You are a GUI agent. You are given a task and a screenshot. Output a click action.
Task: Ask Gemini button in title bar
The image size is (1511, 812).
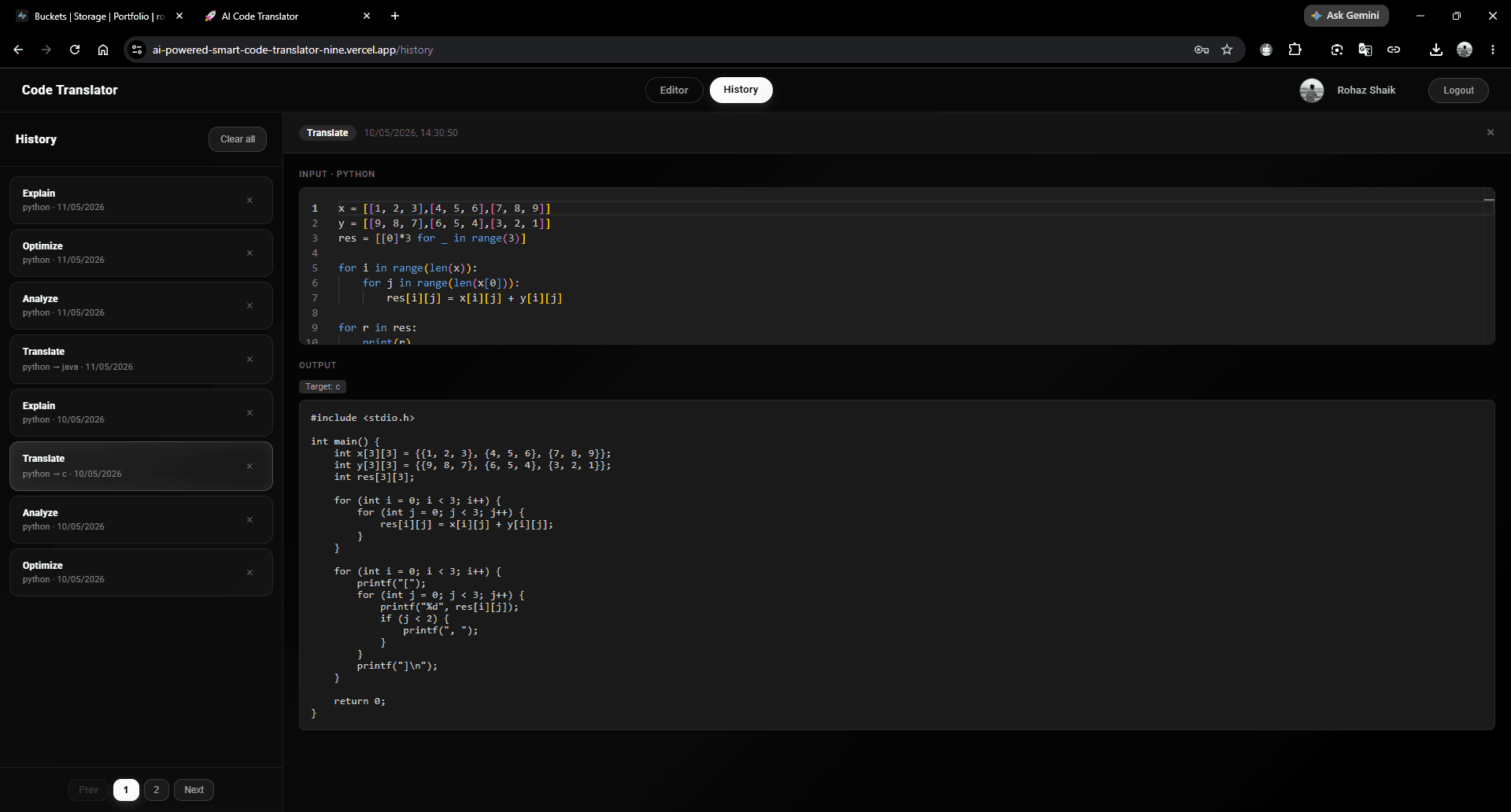coord(1346,16)
